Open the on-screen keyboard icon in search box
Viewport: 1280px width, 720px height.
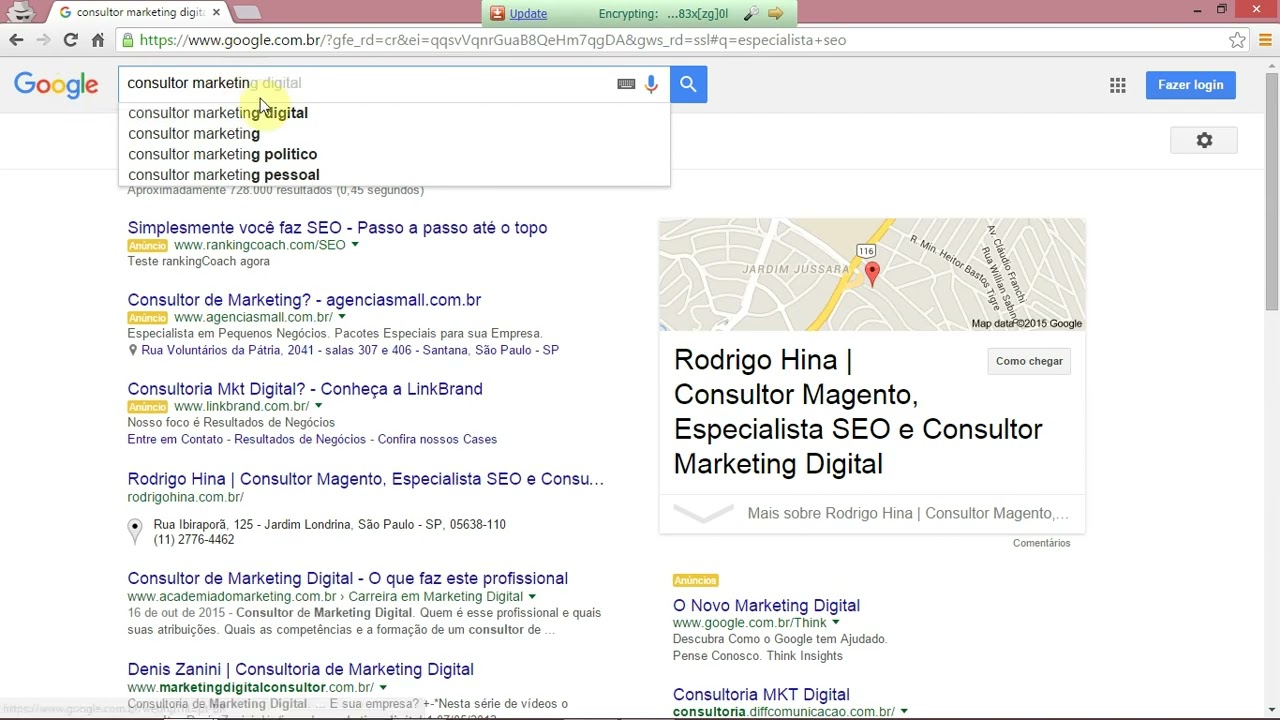[x=625, y=84]
